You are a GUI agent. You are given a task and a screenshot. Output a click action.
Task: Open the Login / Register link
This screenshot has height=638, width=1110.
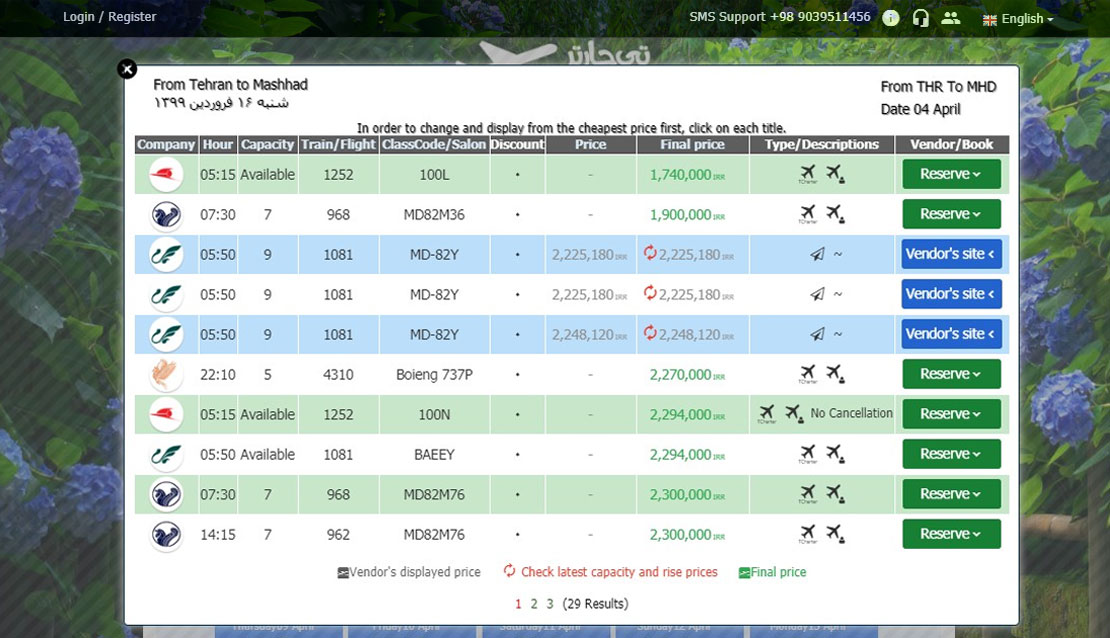pos(110,17)
